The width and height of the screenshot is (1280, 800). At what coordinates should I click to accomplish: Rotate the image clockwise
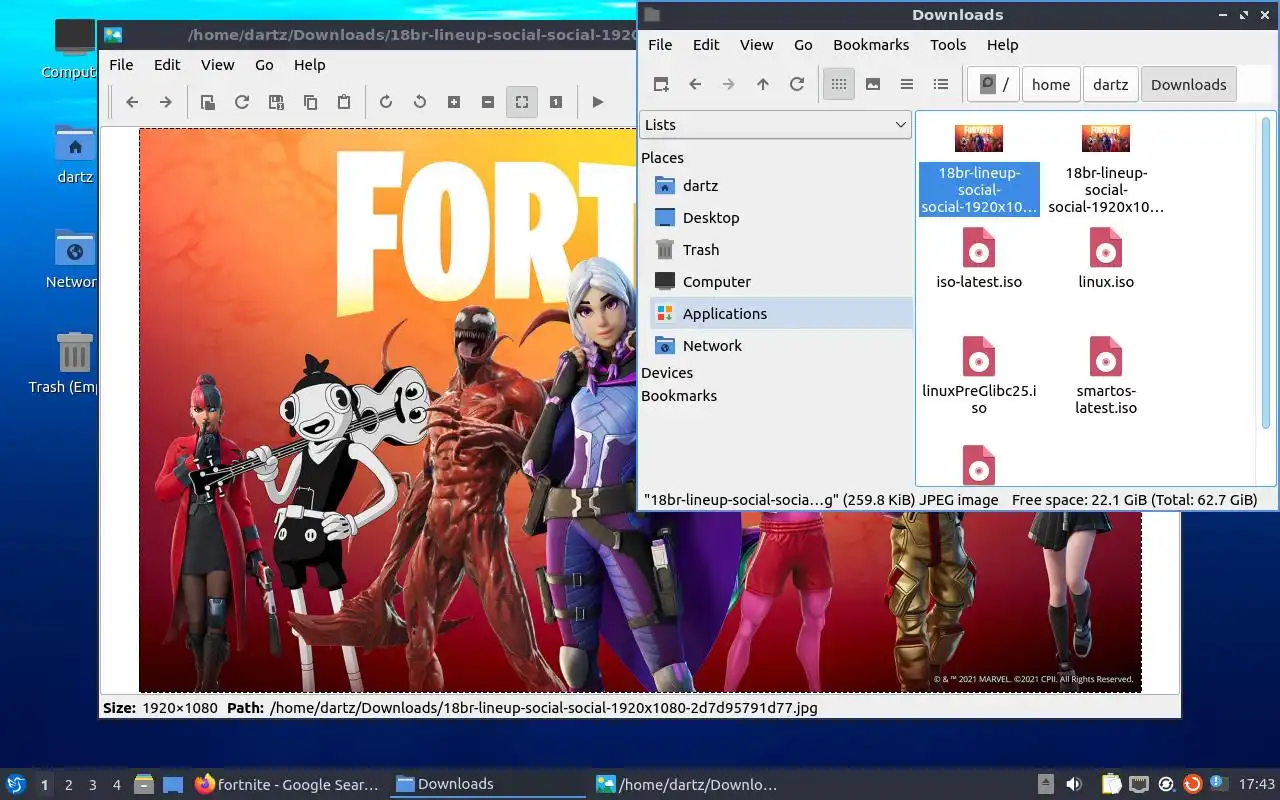pyautogui.click(x=386, y=102)
